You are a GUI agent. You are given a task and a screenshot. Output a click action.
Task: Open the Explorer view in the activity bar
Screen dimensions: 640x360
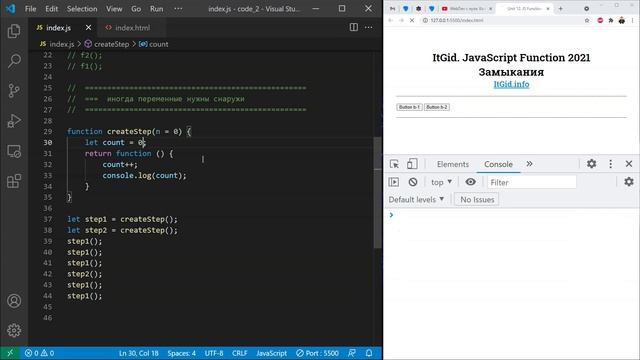[14, 31]
